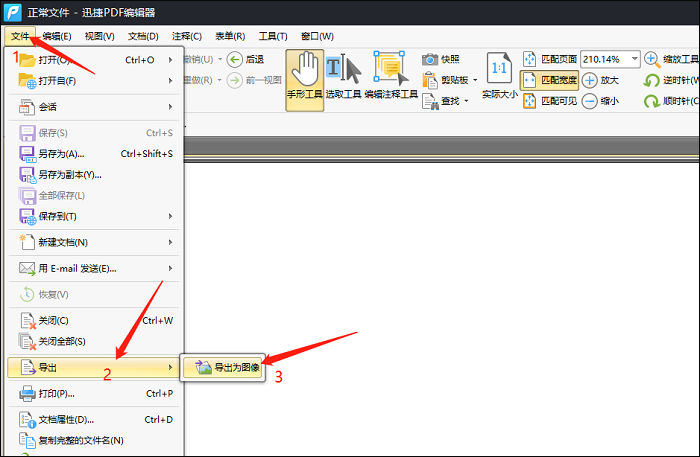Click the 打印 printer icon

click(27, 394)
